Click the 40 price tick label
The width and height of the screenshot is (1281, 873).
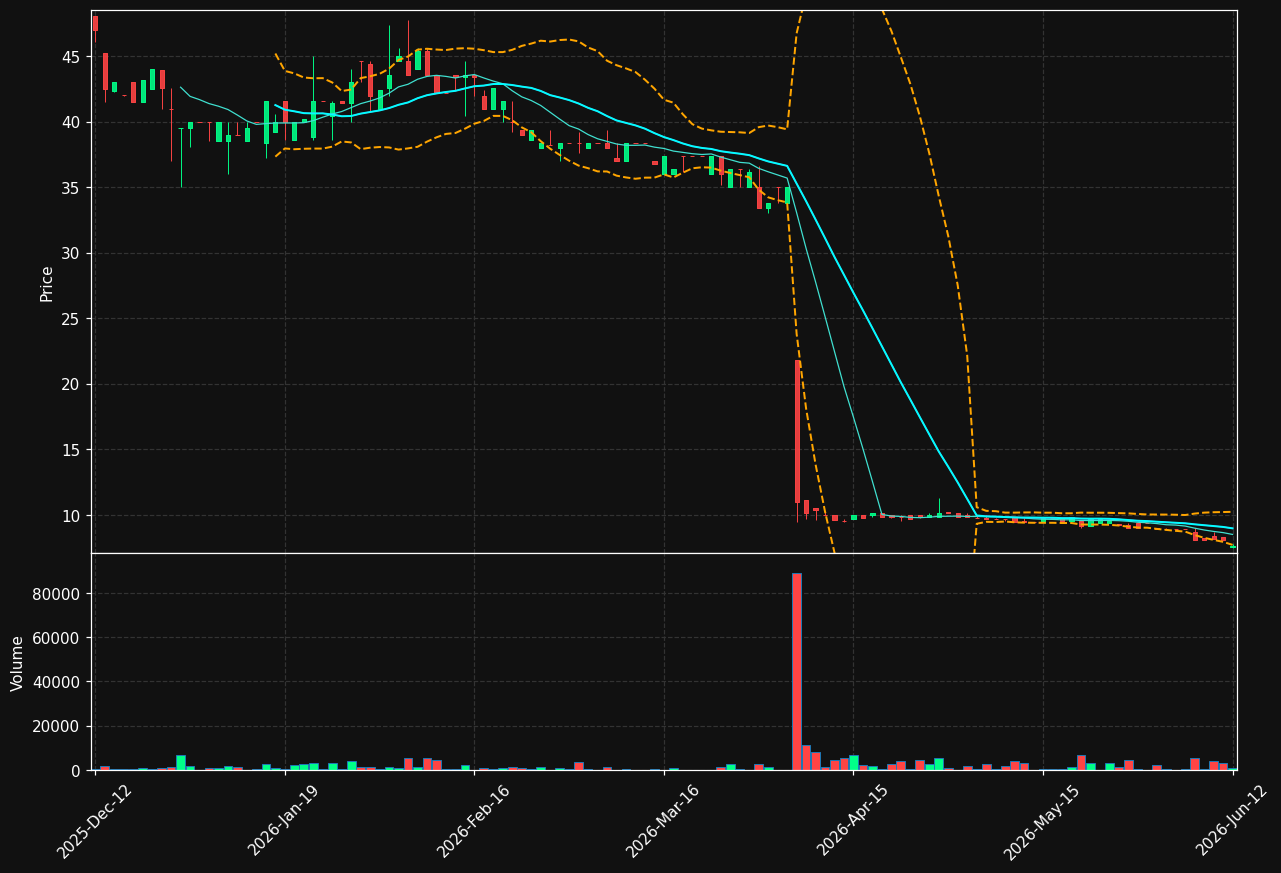coord(72,123)
